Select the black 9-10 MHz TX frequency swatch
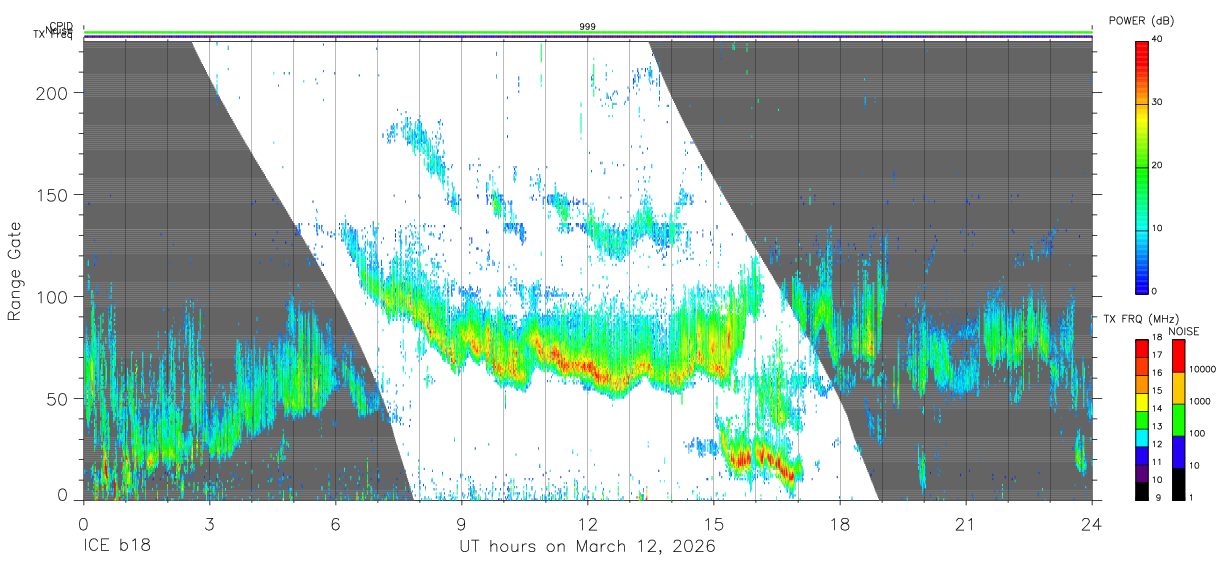This screenshot has height=567, width=1228. tap(1141, 489)
